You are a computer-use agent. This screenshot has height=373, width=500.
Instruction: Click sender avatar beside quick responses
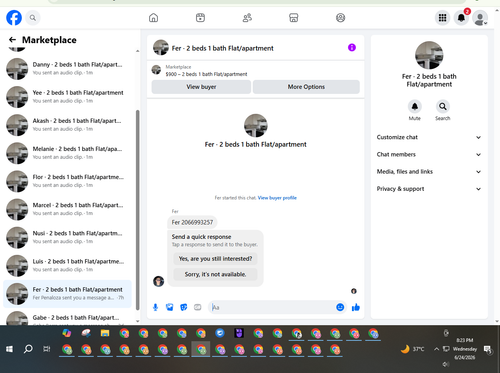pyautogui.click(x=158, y=281)
